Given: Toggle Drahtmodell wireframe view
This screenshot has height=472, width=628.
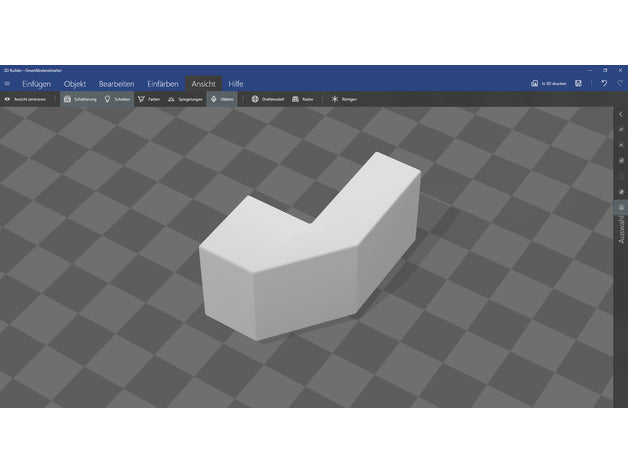Looking at the screenshot, I should coord(268,99).
